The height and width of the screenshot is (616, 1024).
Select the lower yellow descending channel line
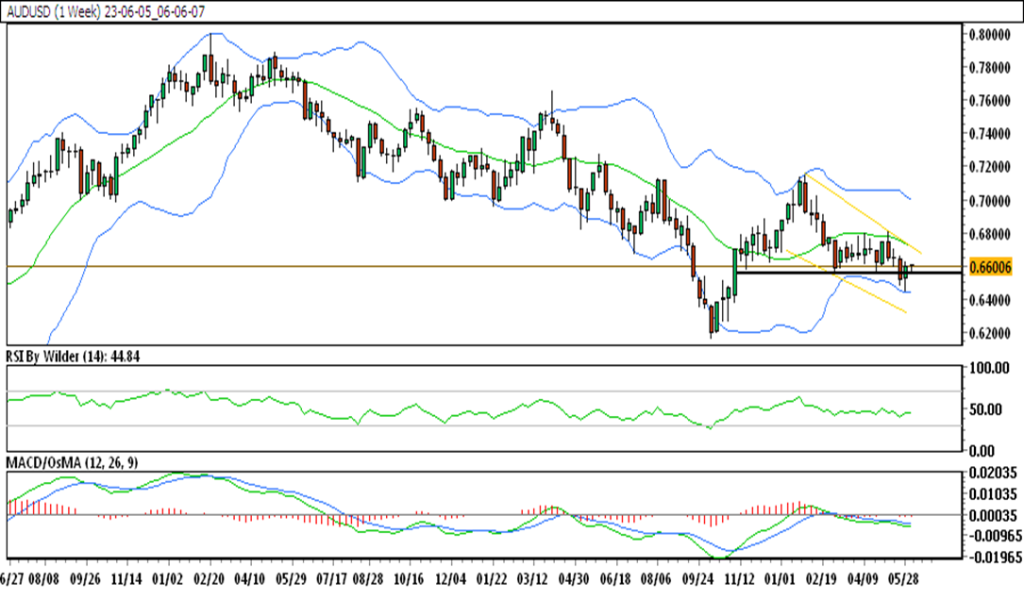(x=846, y=282)
